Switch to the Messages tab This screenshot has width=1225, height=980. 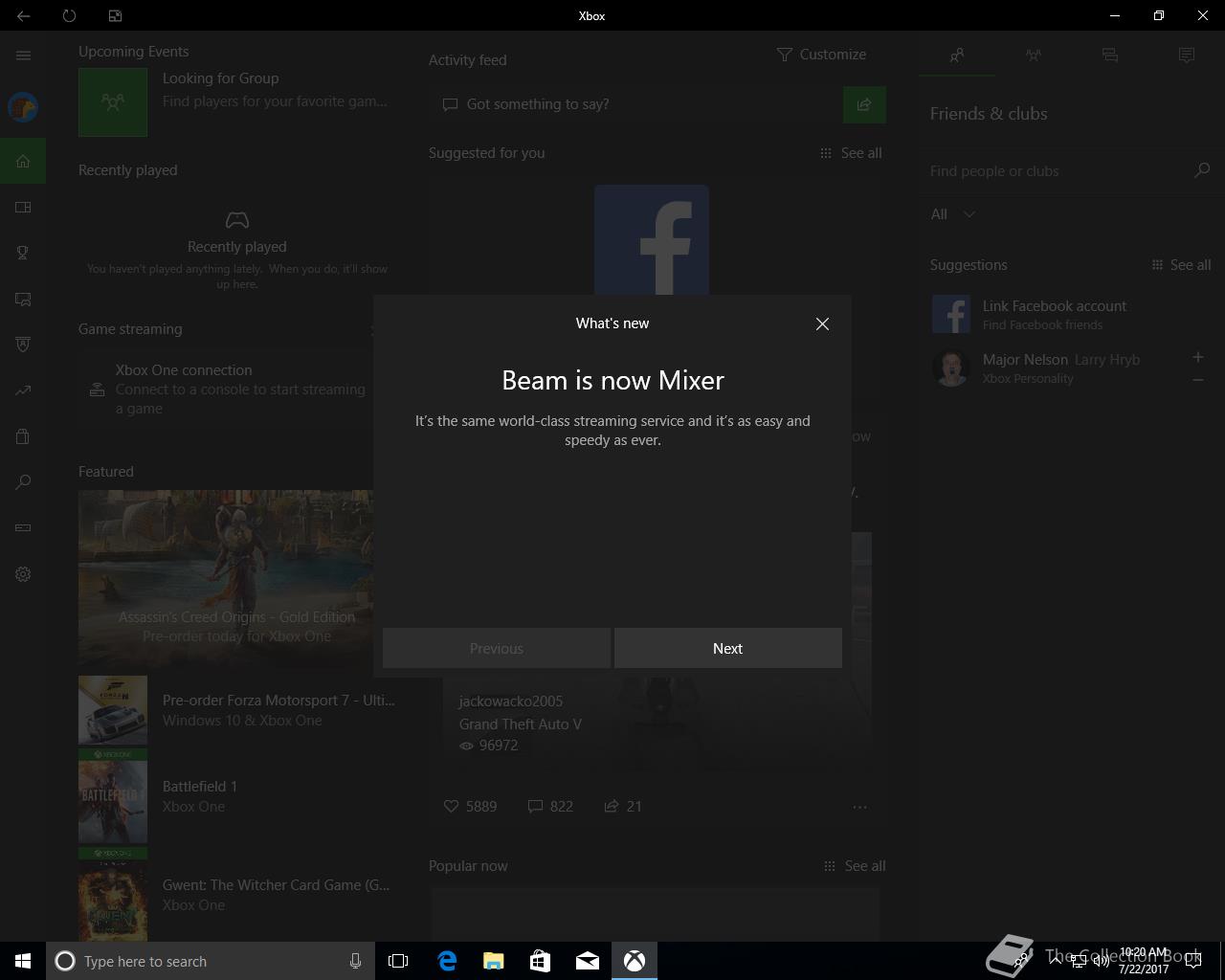[1110, 56]
